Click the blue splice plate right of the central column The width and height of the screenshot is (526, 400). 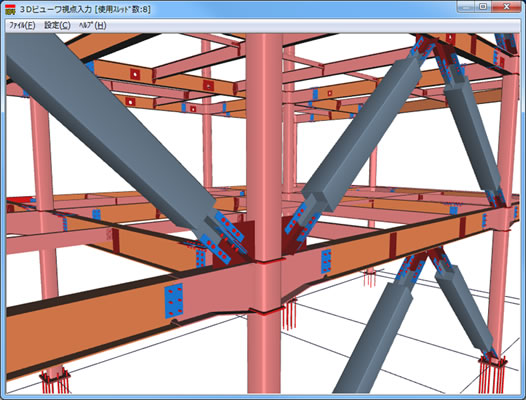[326, 261]
